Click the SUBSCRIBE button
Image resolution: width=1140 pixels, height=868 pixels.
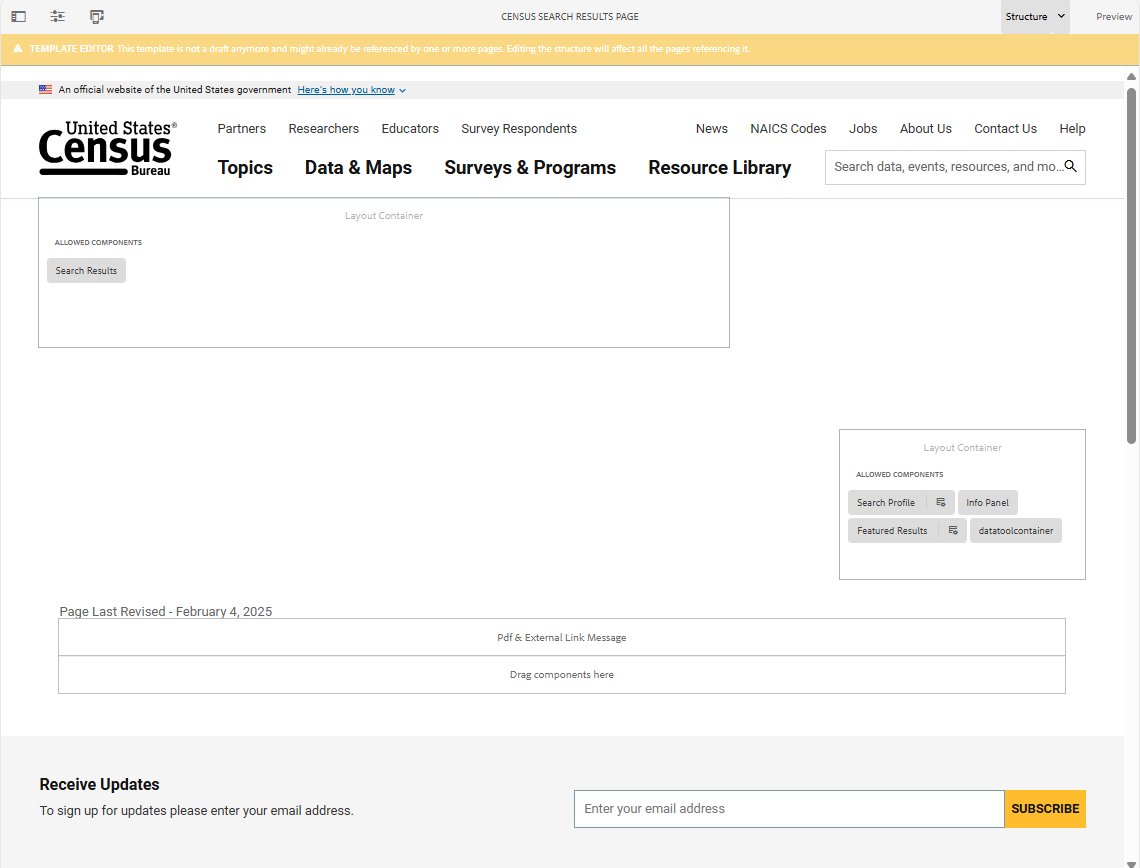point(1044,808)
